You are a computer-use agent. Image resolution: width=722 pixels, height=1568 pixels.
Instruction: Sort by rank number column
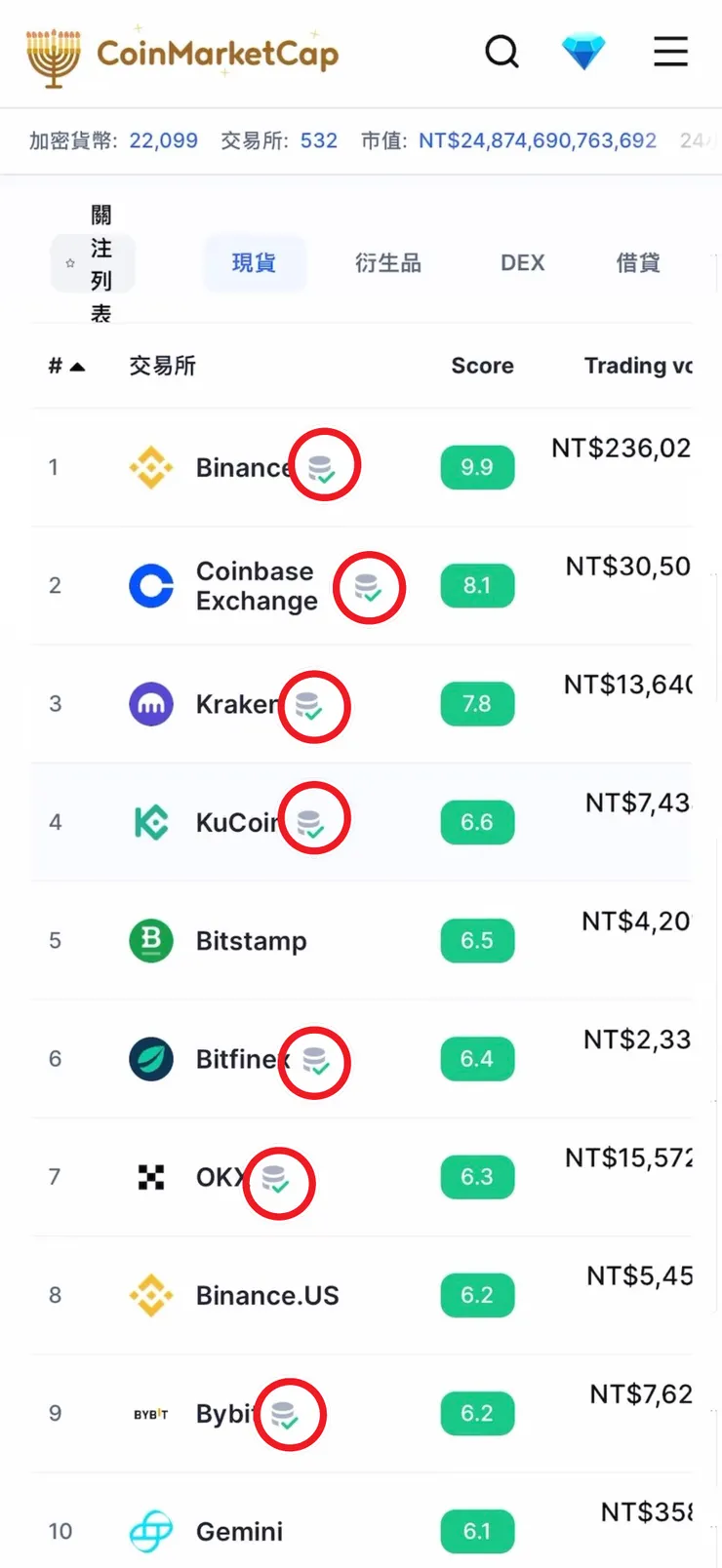tap(66, 367)
